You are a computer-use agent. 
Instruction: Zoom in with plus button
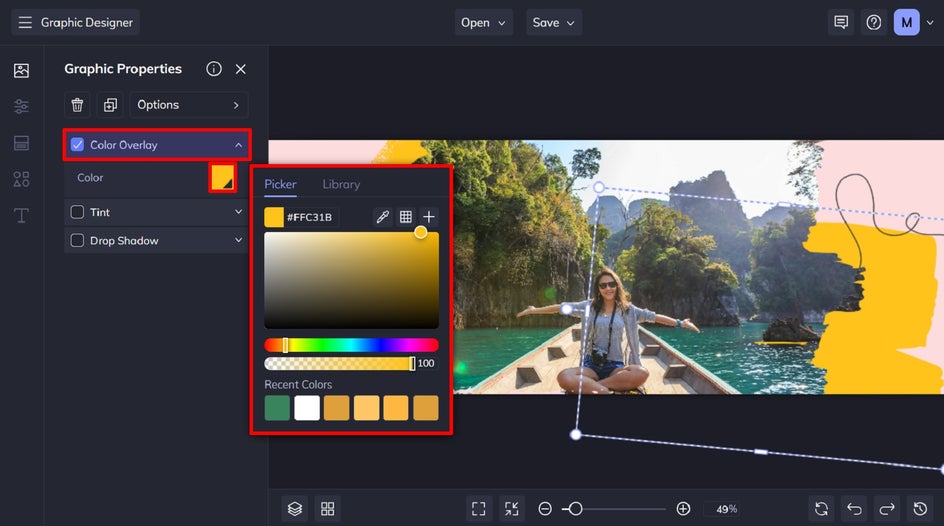[x=683, y=509]
